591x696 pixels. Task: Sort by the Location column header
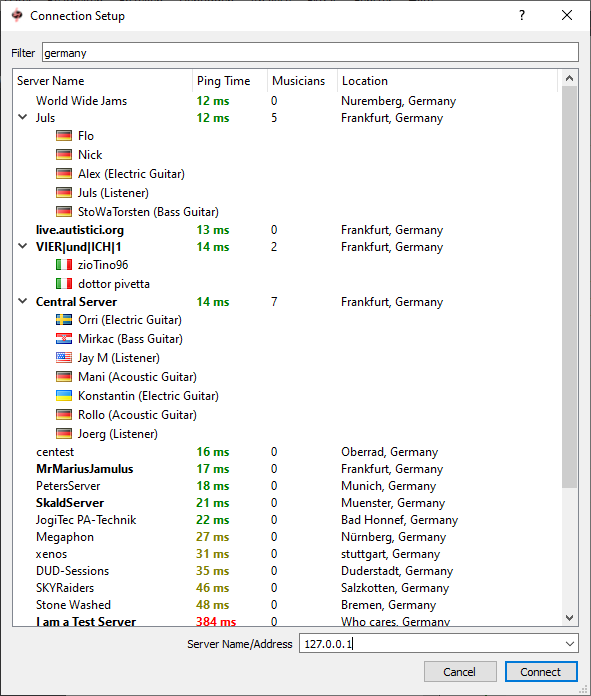[x=448, y=81]
